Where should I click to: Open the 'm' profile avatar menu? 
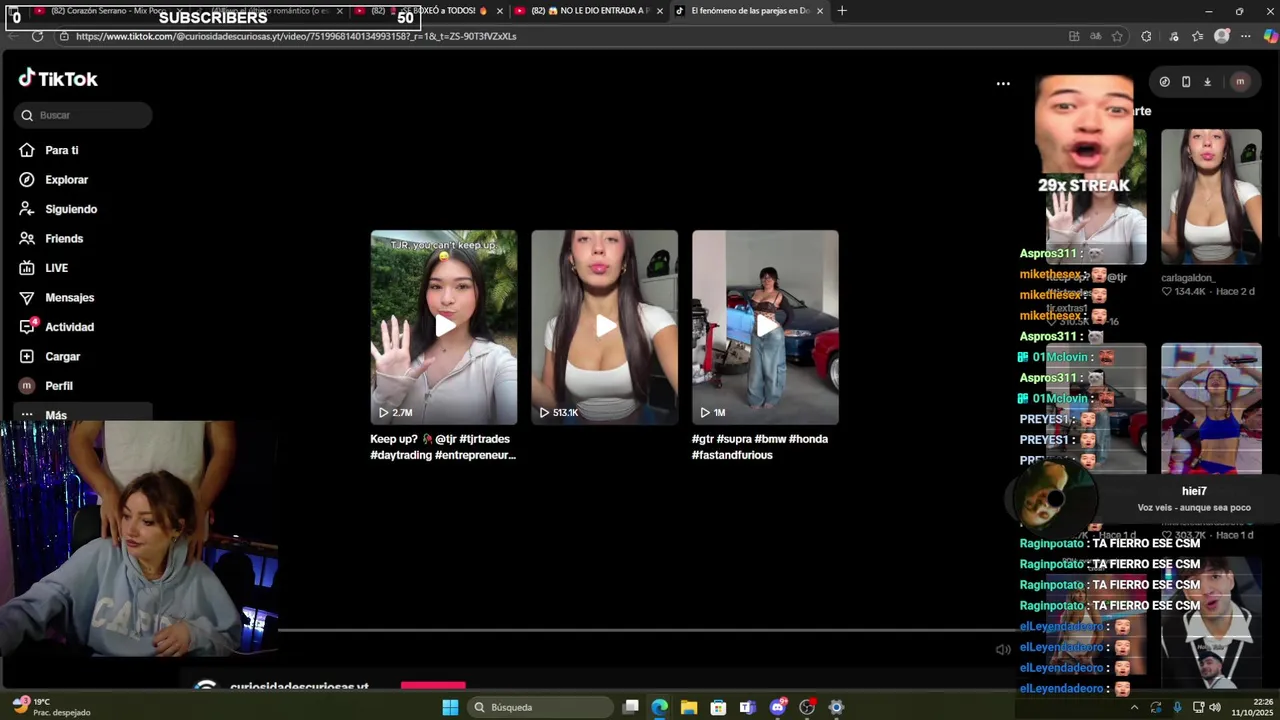tap(1240, 82)
